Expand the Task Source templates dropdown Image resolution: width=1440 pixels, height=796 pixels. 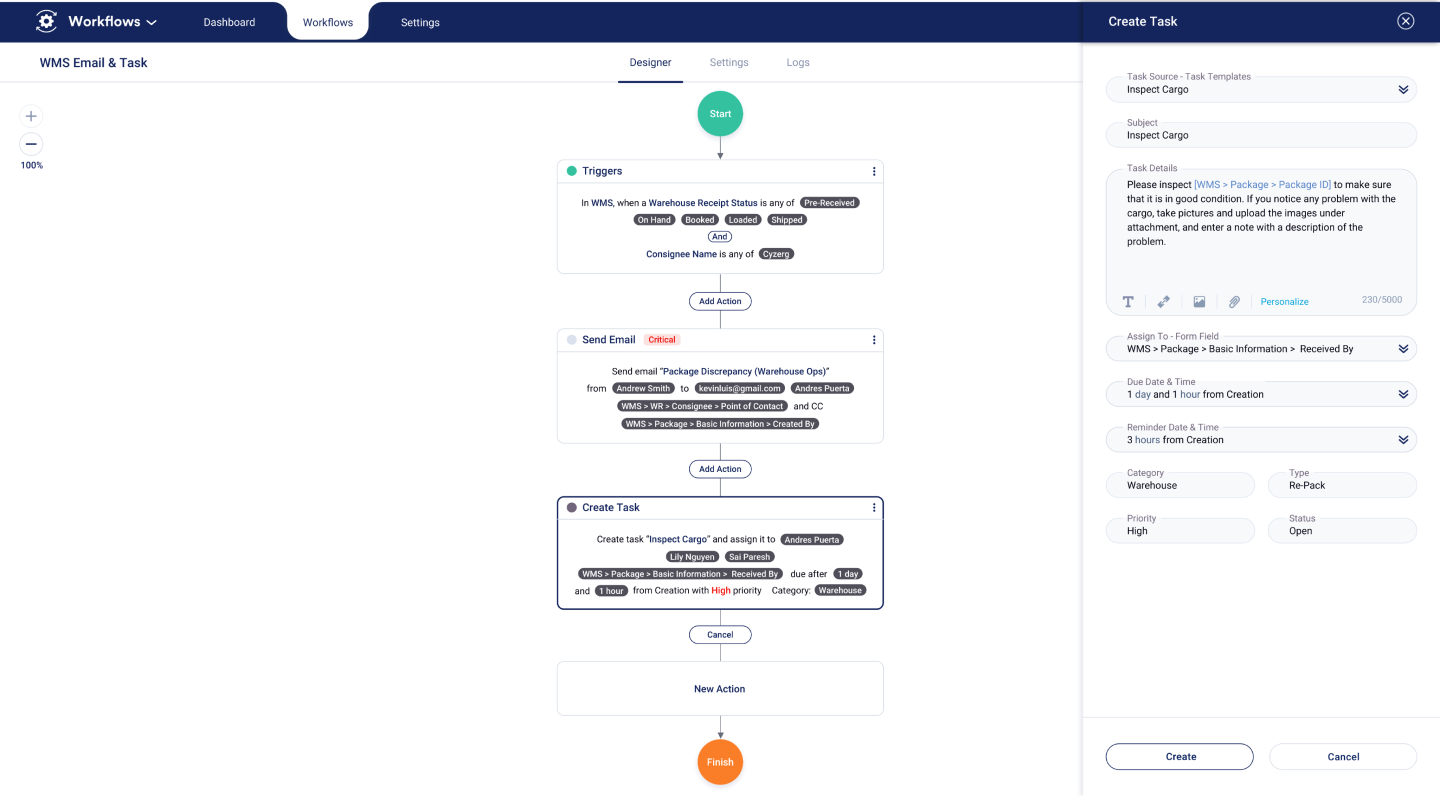click(1403, 90)
